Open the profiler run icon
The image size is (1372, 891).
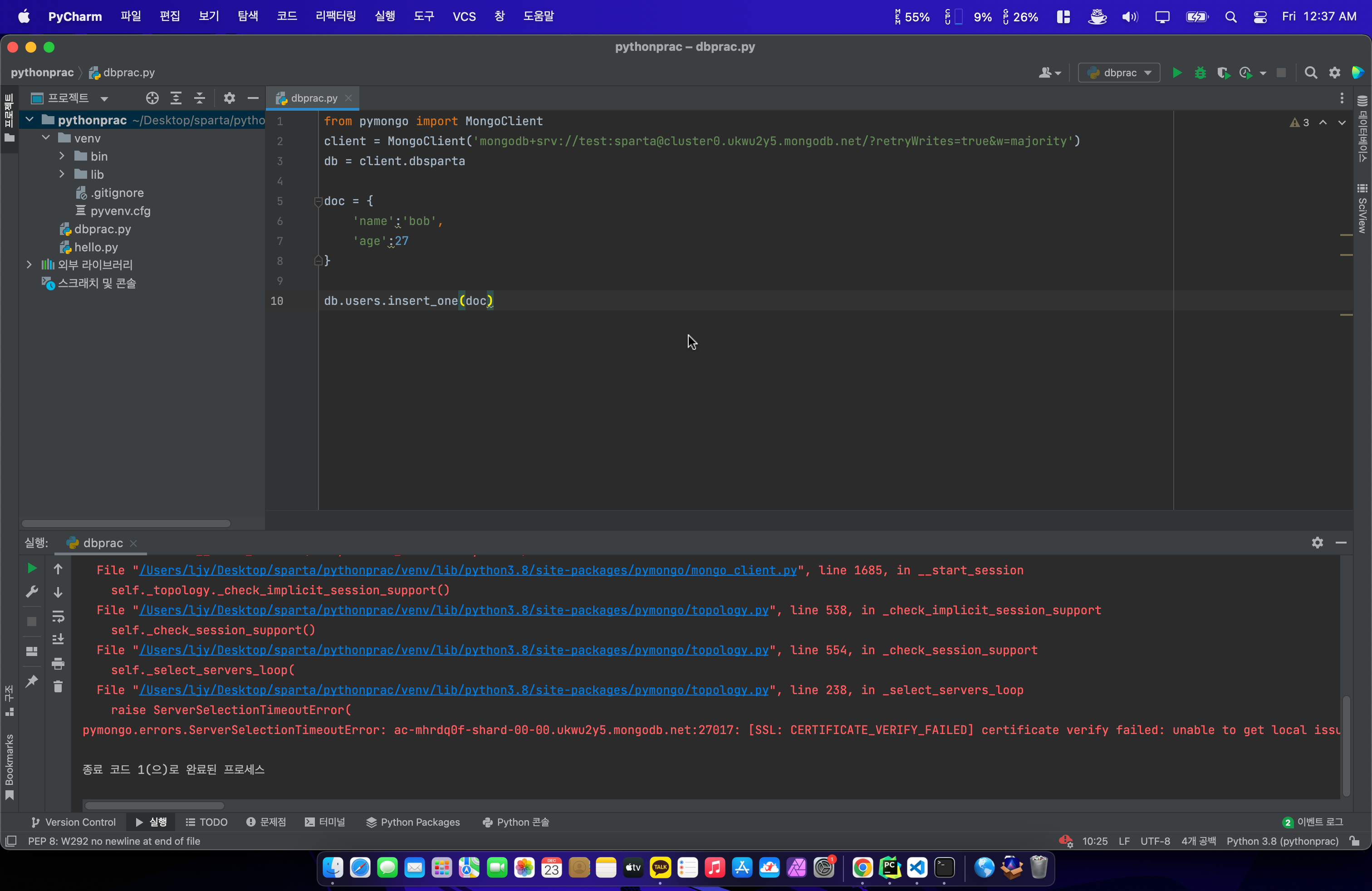click(x=1246, y=73)
